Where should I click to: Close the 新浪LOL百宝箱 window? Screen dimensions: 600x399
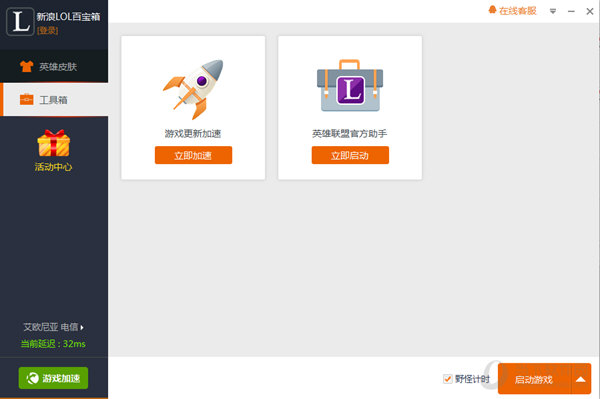(x=590, y=11)
